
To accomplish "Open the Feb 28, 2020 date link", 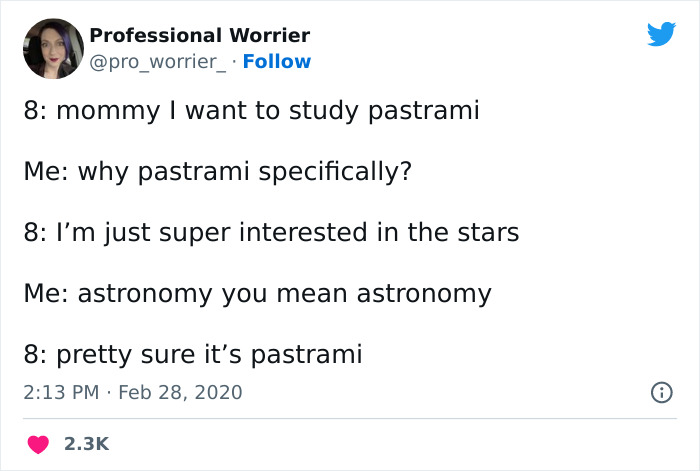I will tap(180, 393).
